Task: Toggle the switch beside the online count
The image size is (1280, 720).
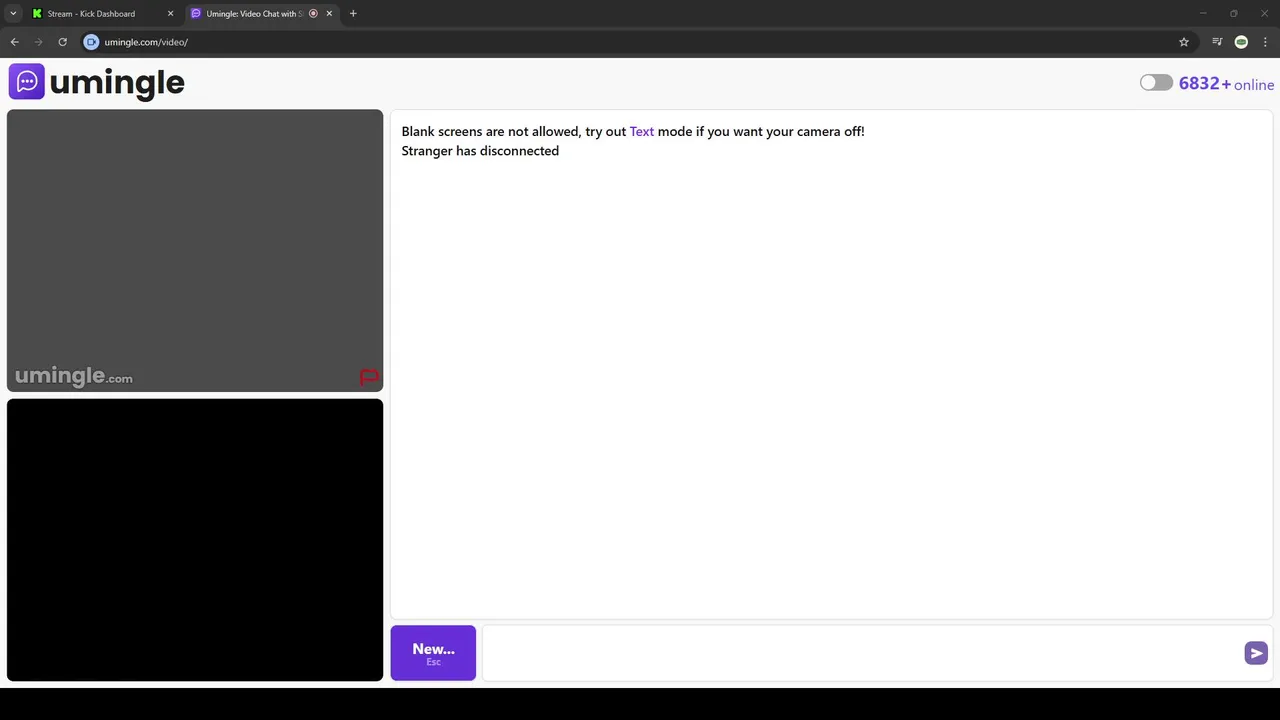Action: (1156, 83)
